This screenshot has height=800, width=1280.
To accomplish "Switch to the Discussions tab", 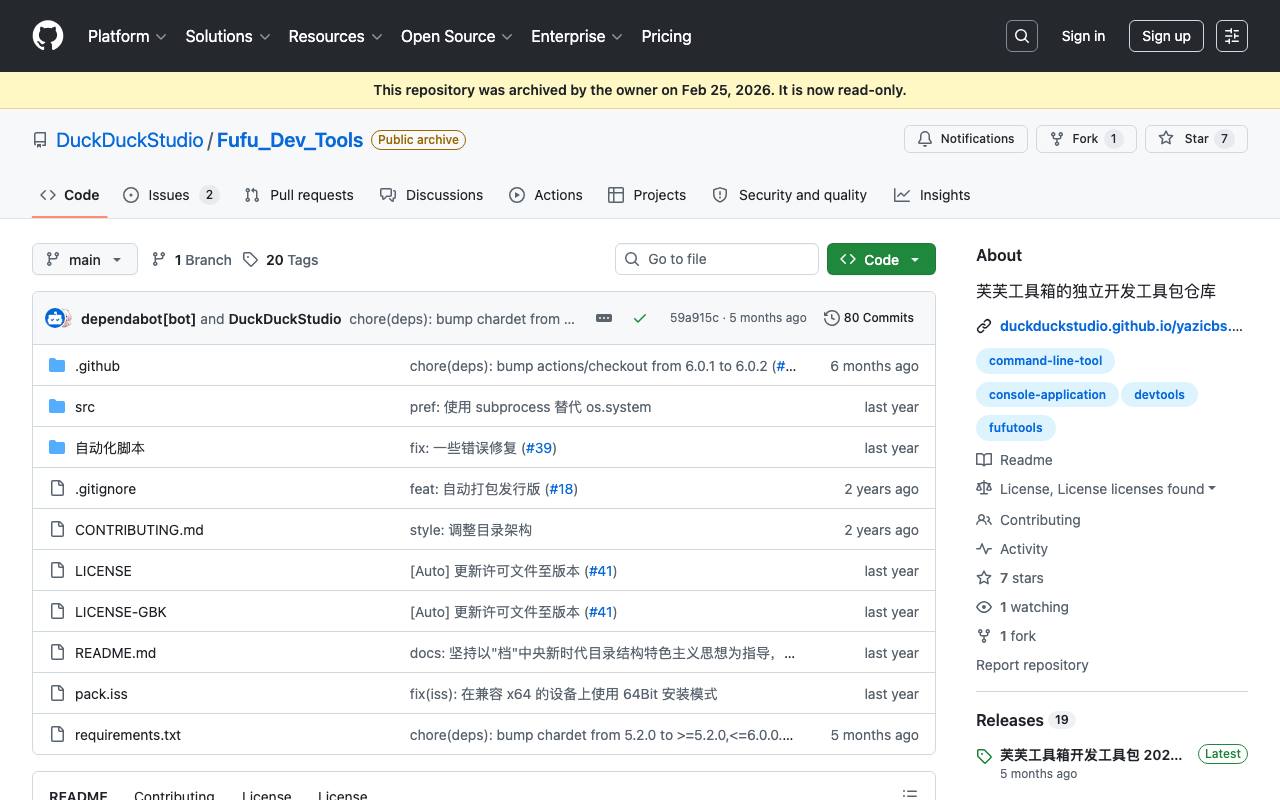I will click(x=432, y=195).
